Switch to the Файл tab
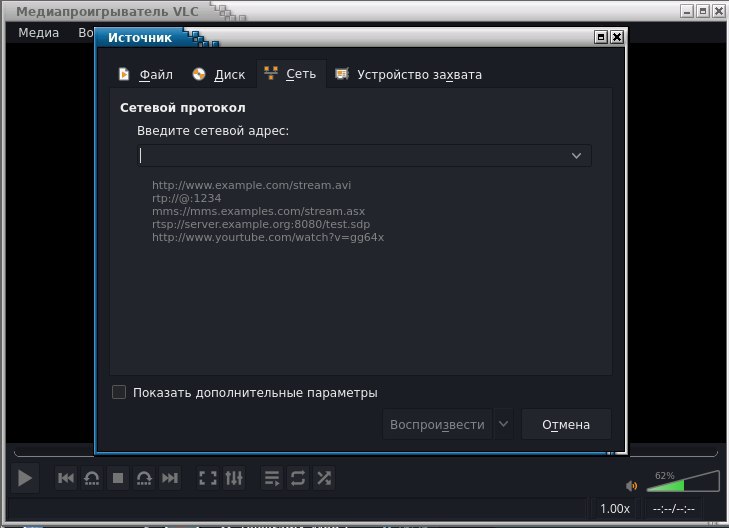This screenshot has width=729, height=528. click(x=146, y=74)
